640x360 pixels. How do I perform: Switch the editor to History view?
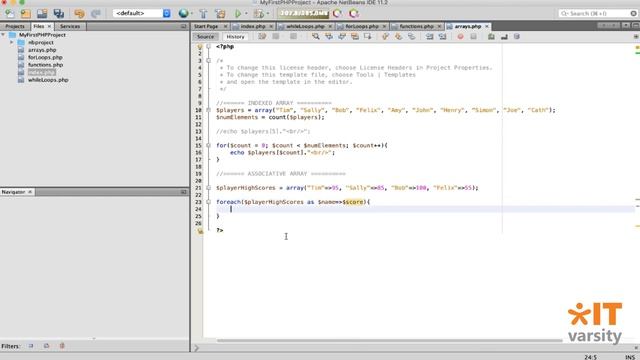click(236, 37)
